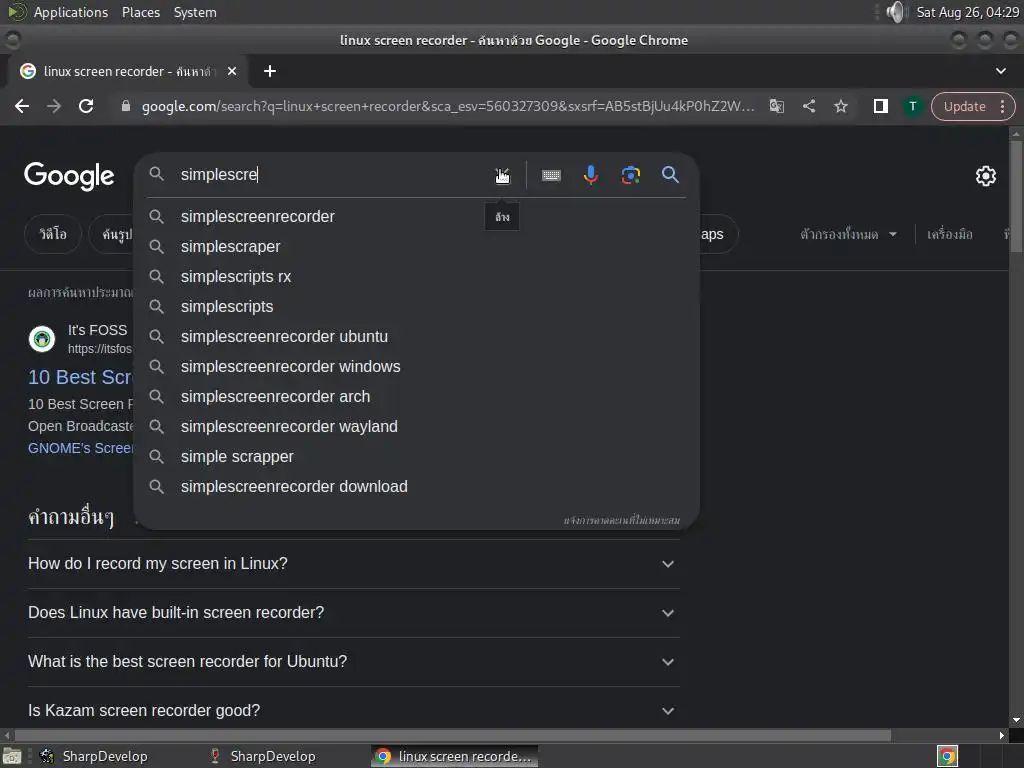Open the Places menu
The height and width of the screenshot is (768, 1024).
pos(140,12)
